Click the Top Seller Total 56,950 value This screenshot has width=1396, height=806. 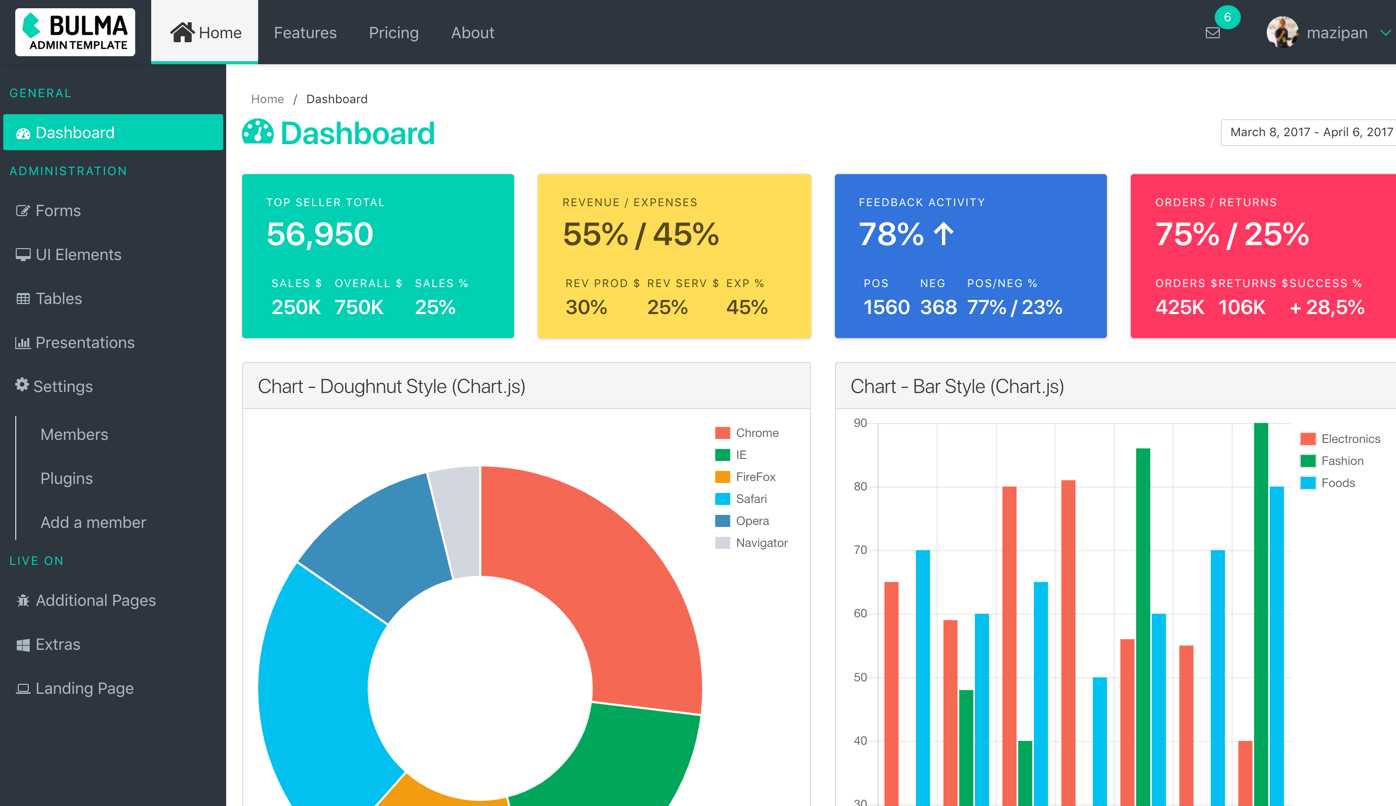(320, 234)
